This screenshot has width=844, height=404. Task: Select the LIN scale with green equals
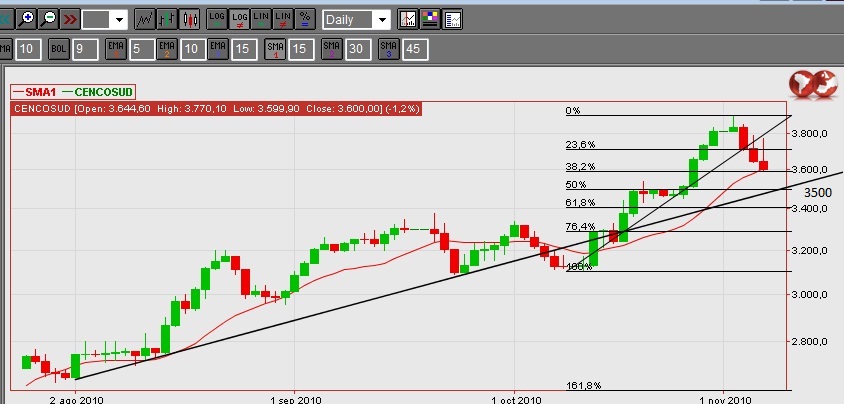click(261, 20)
